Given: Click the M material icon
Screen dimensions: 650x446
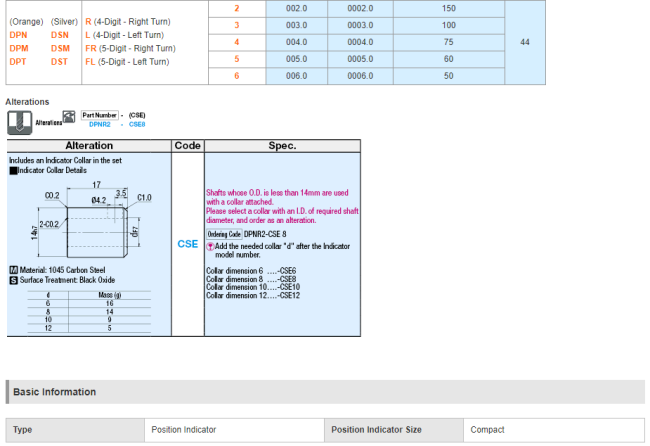Looking at the screenshot, I should [x=13, y=270].
